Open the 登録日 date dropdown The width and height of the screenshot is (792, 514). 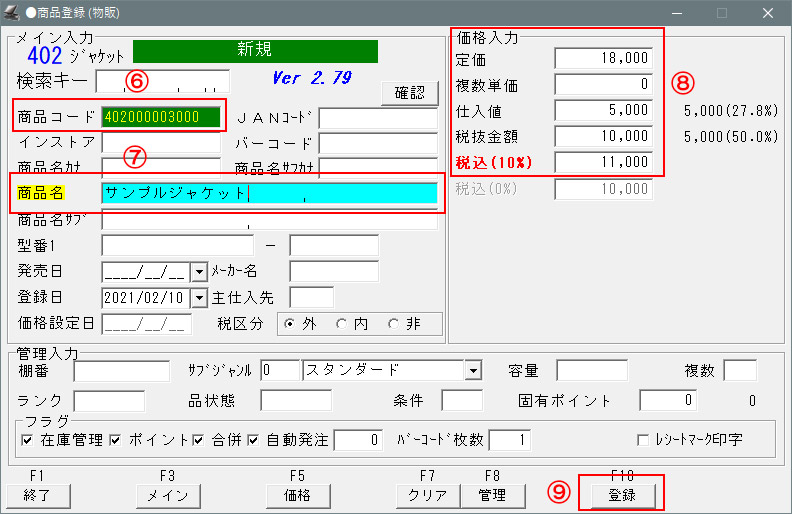coord(197,297)
